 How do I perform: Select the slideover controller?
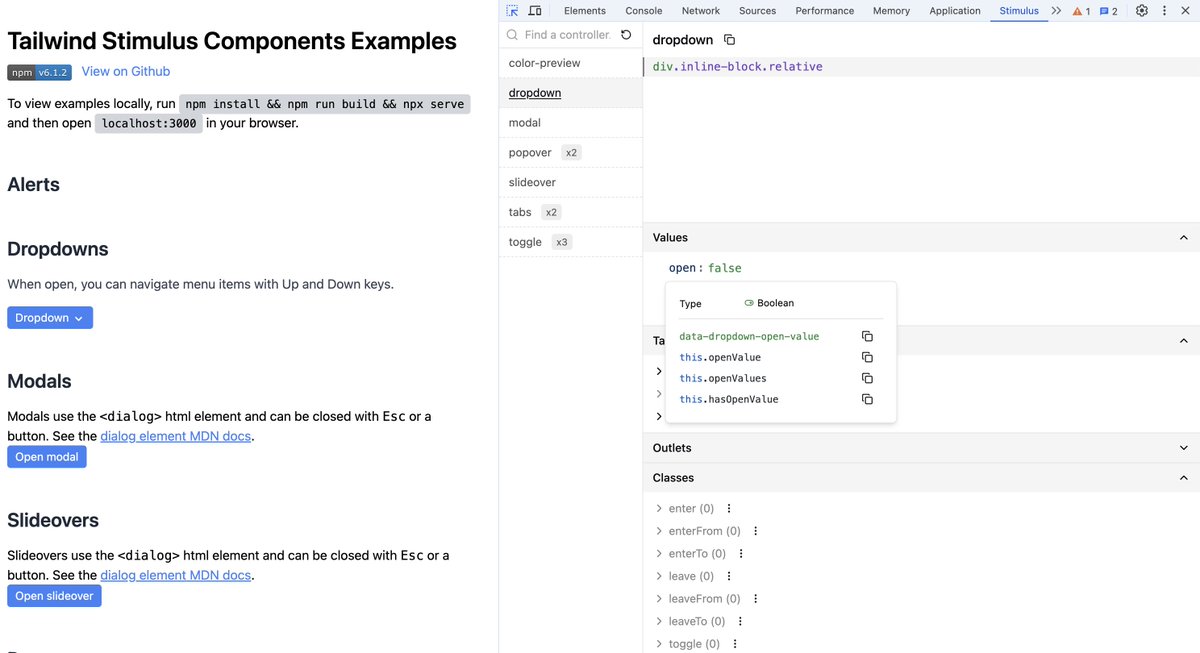tap(571, 182)
